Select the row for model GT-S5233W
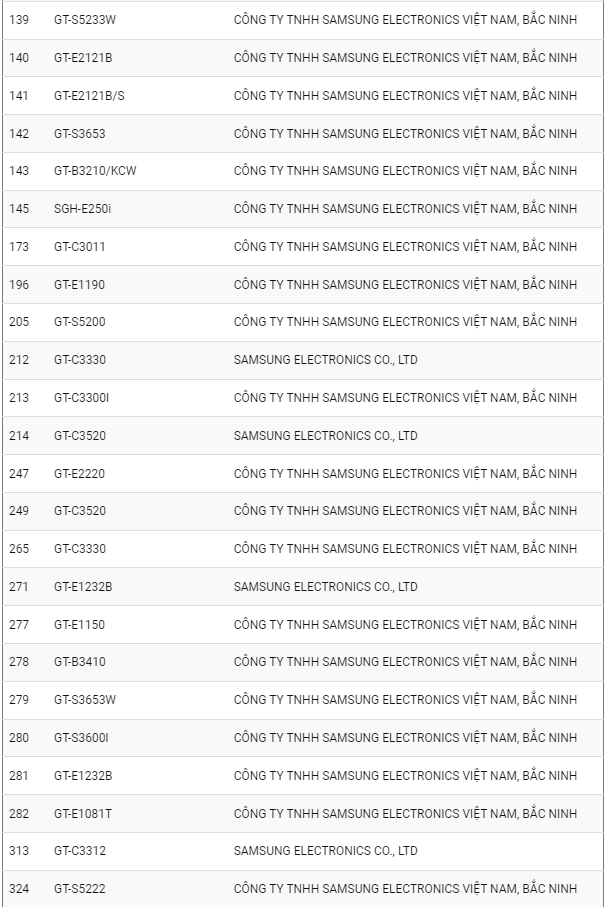The width and height of the screenshot is (607, 907). click(303, 20)
